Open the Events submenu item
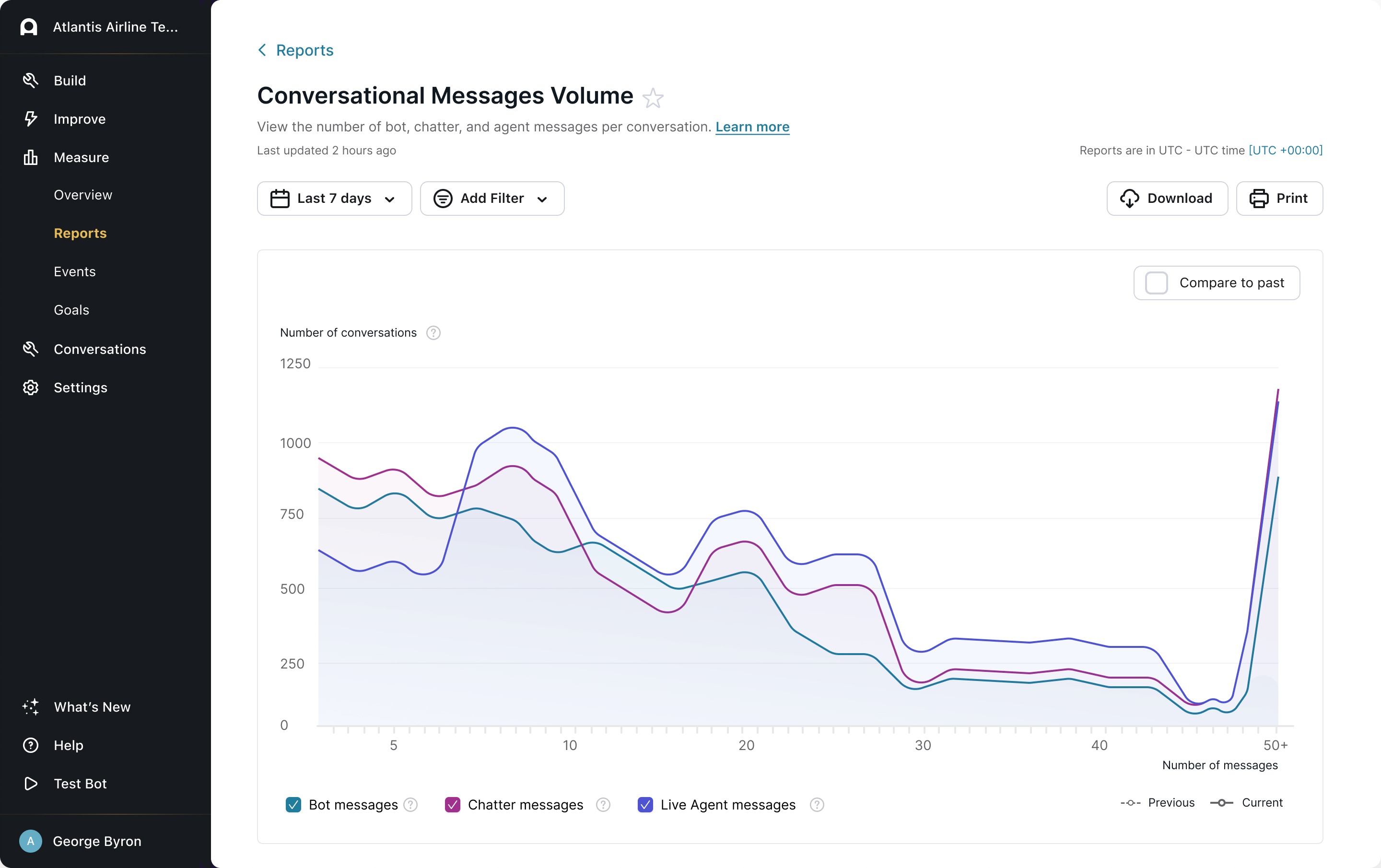This screenshot has width=1381, height=868. (x=74, y=271)
